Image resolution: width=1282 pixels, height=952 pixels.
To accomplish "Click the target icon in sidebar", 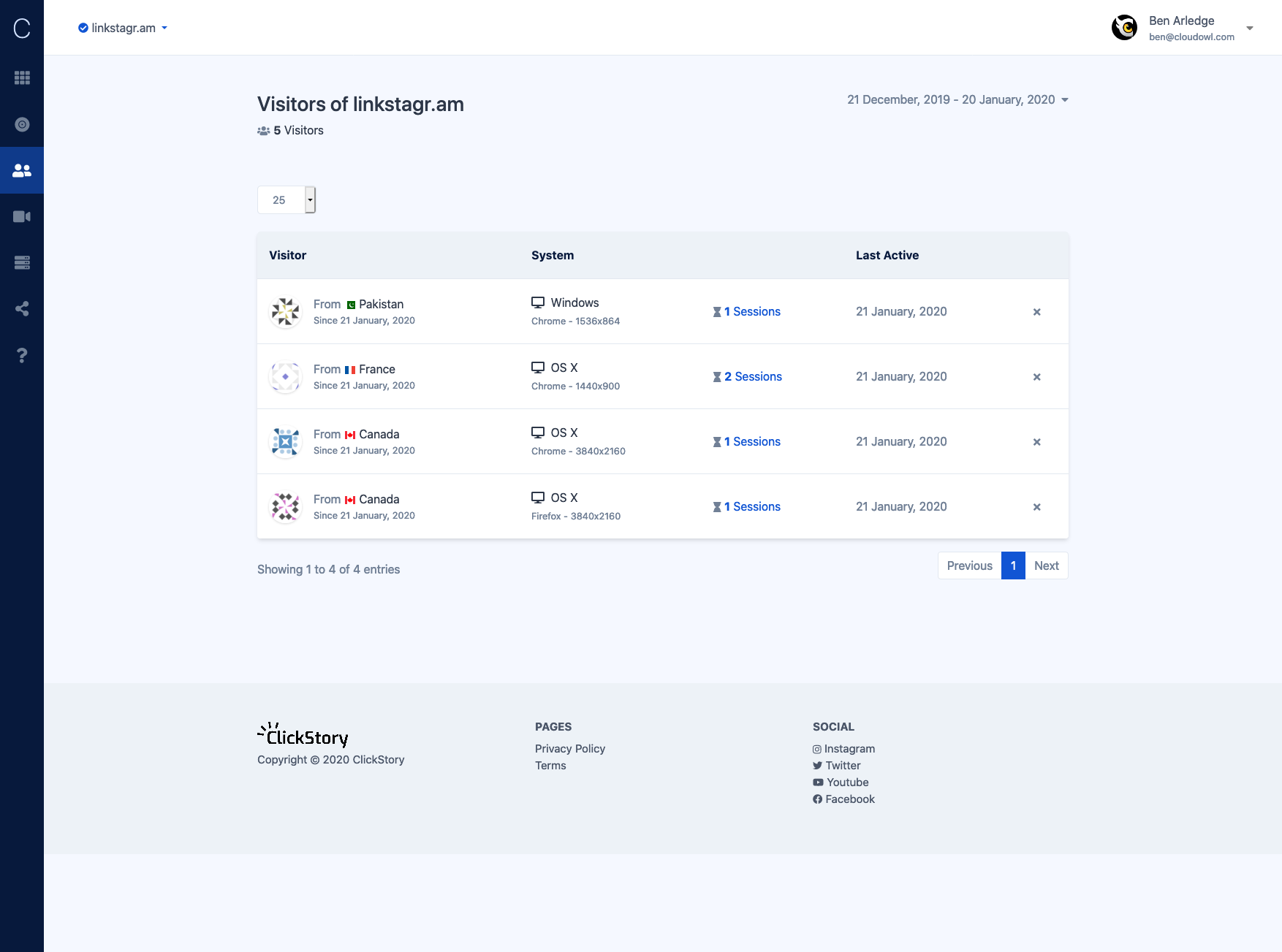I will click(22, 124).
